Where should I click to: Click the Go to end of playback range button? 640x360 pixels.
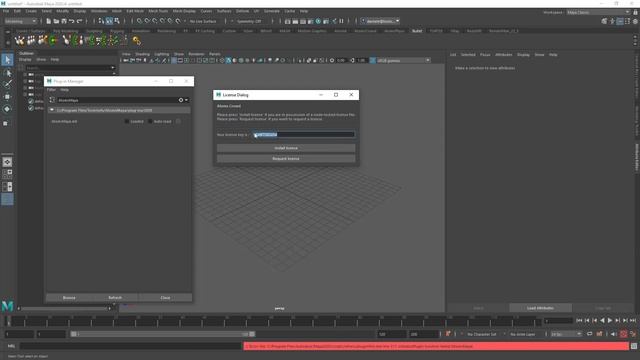(x=633, y=321)
